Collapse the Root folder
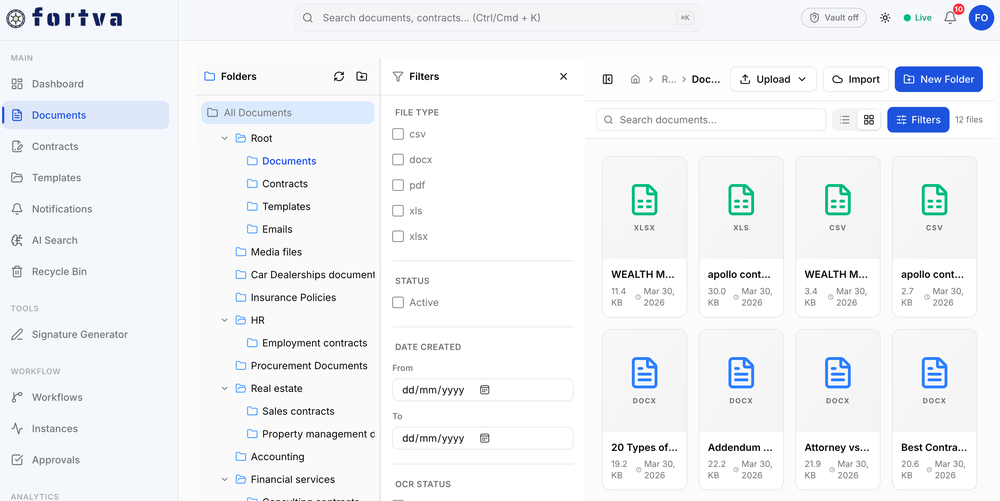Viewport: 1000px width, 501px height. [x=224, y=138]
